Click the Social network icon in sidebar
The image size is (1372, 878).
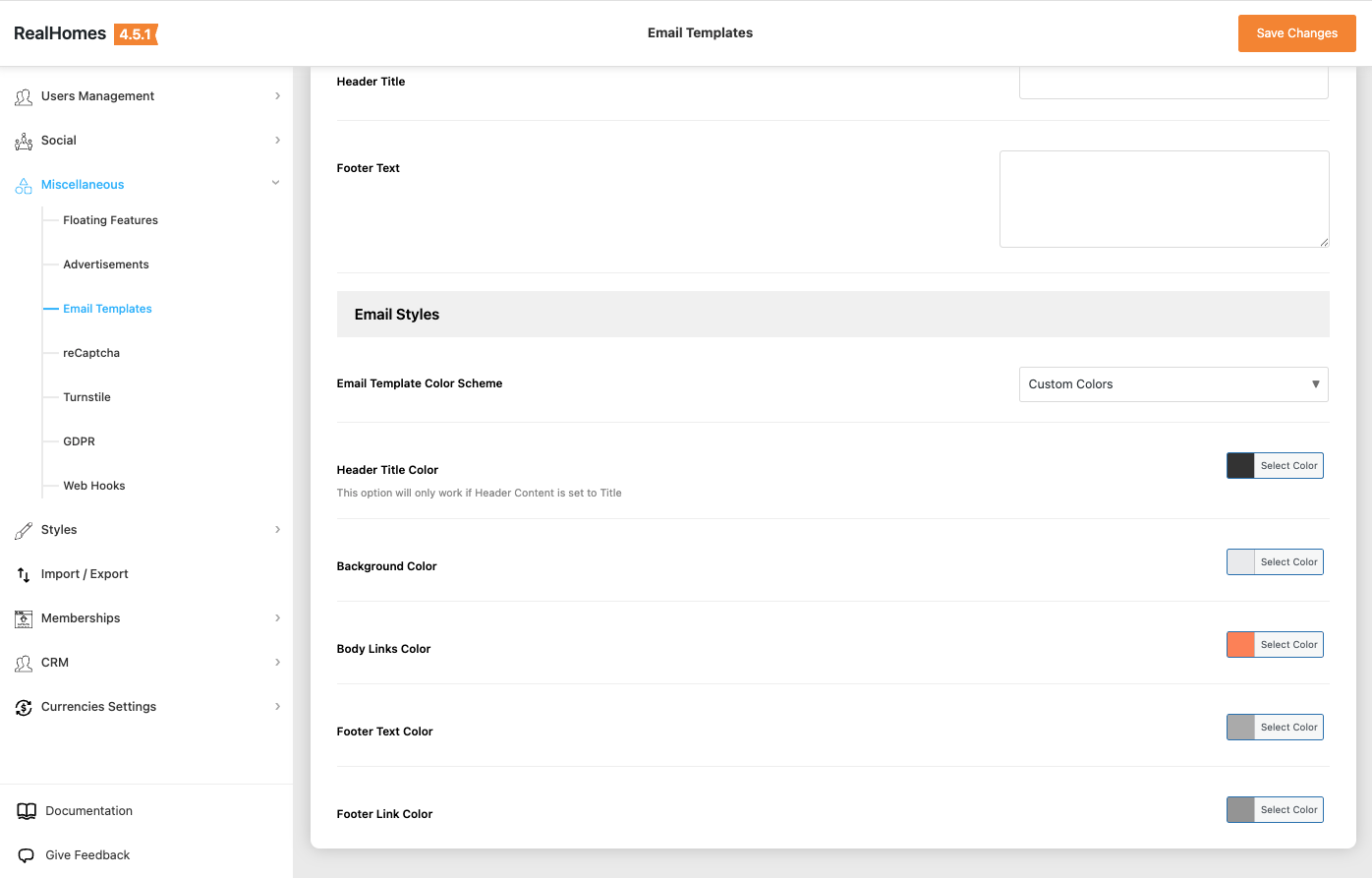24,142
